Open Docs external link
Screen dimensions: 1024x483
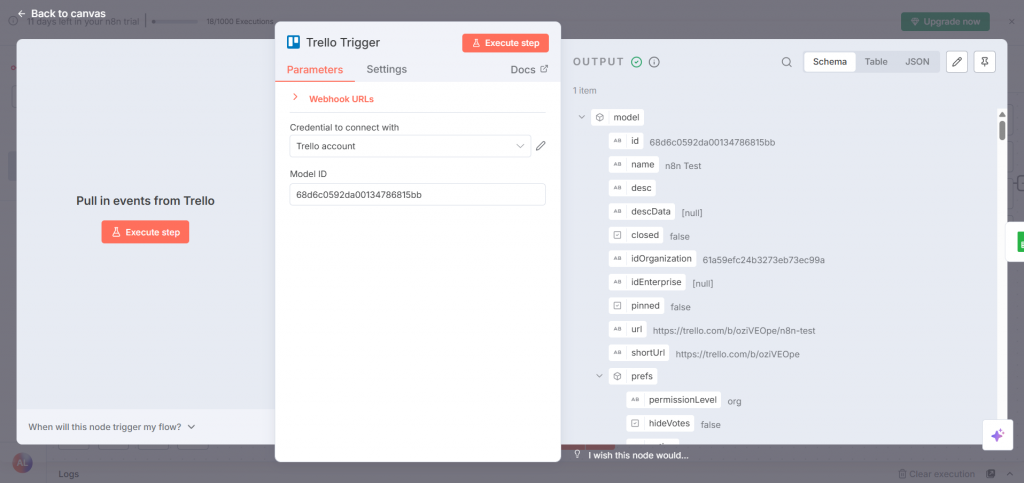click(x=529, y=70)
